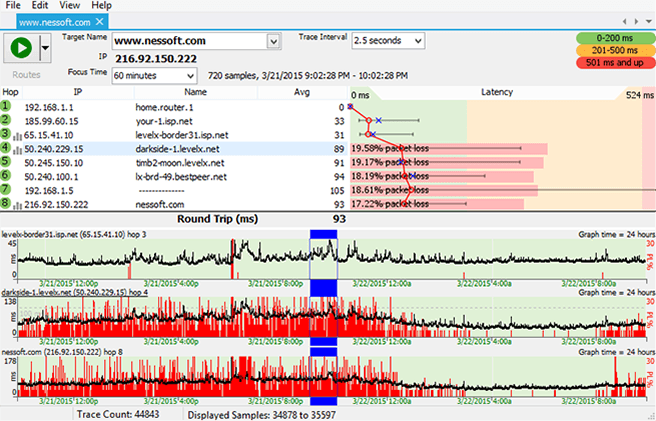Image resolution: width=656 pixels, height=421 pixels.
Task: Toggle the graph icon for hop 8
Action: tap(16, 204)
